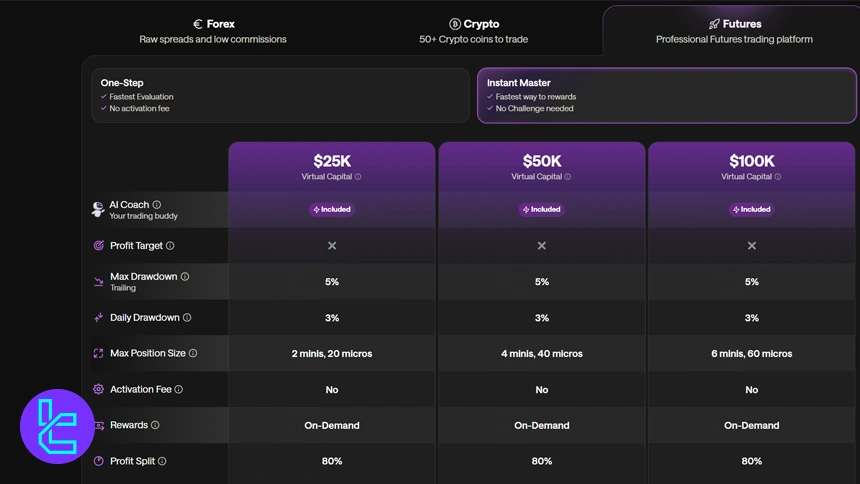
Task: Click the Profit Target info icon
Action: pyautogui.click(x=170, y=246)
